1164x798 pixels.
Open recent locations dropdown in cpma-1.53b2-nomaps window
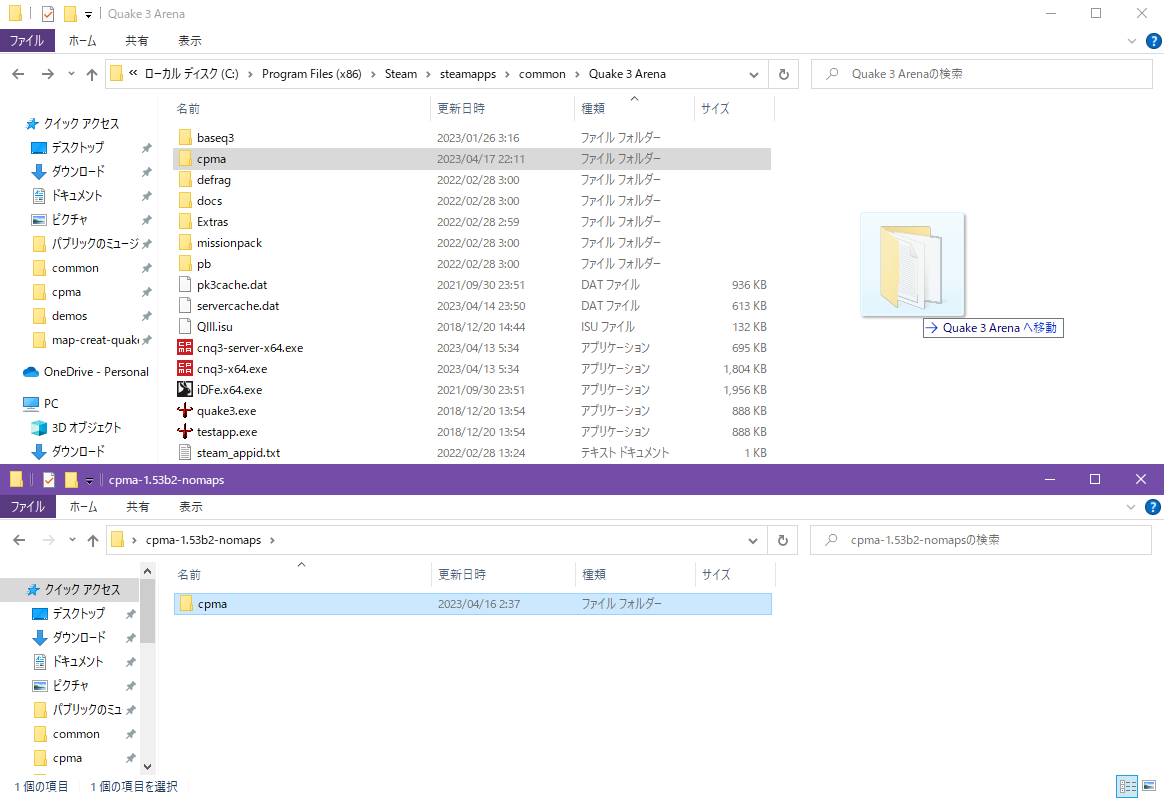click(x=72, y=540)
